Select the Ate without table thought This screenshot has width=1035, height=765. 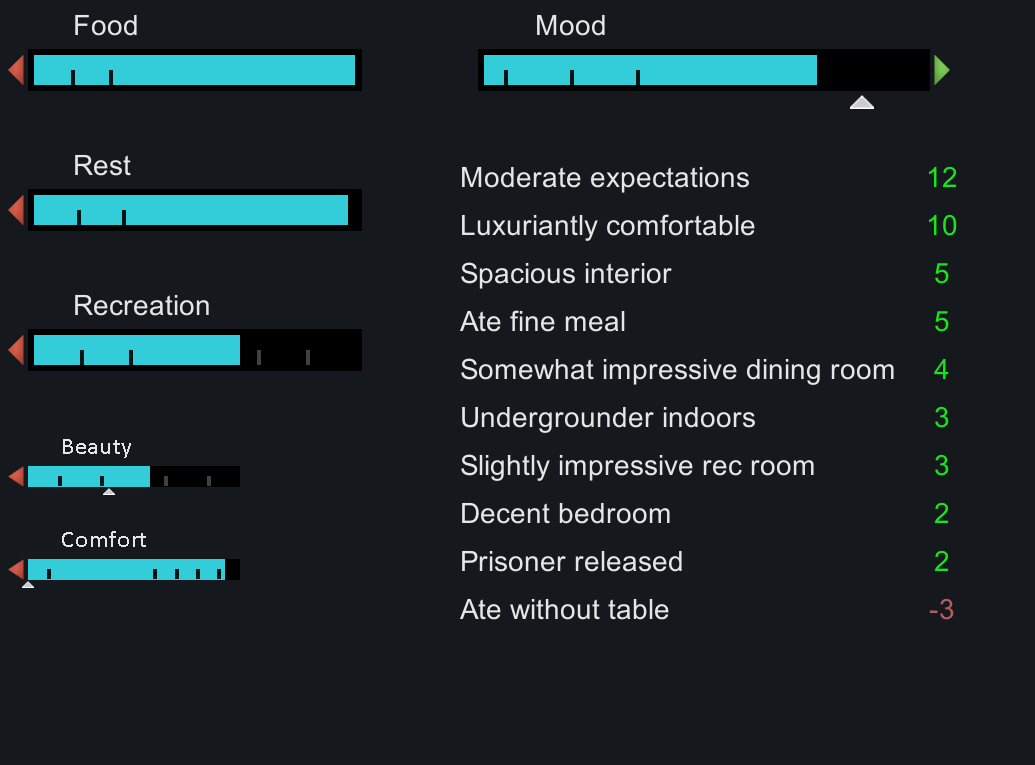tap(564, 610)
